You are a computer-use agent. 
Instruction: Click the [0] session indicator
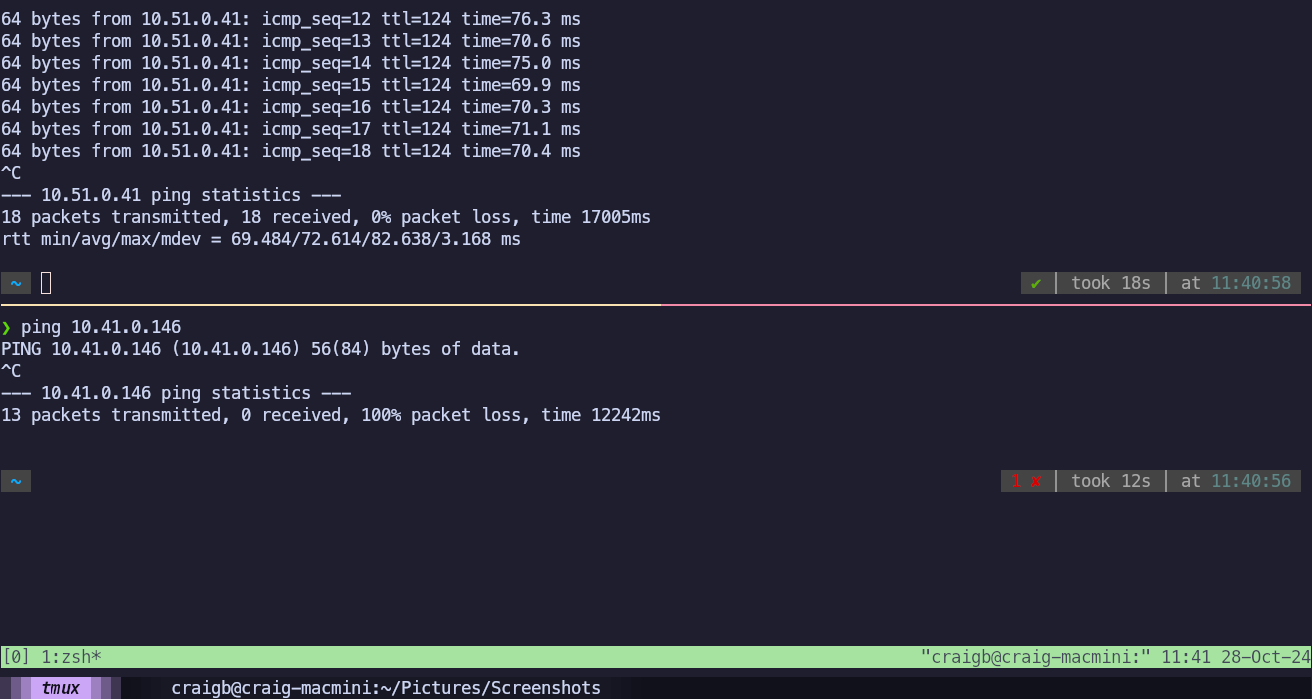click(16, 657)
